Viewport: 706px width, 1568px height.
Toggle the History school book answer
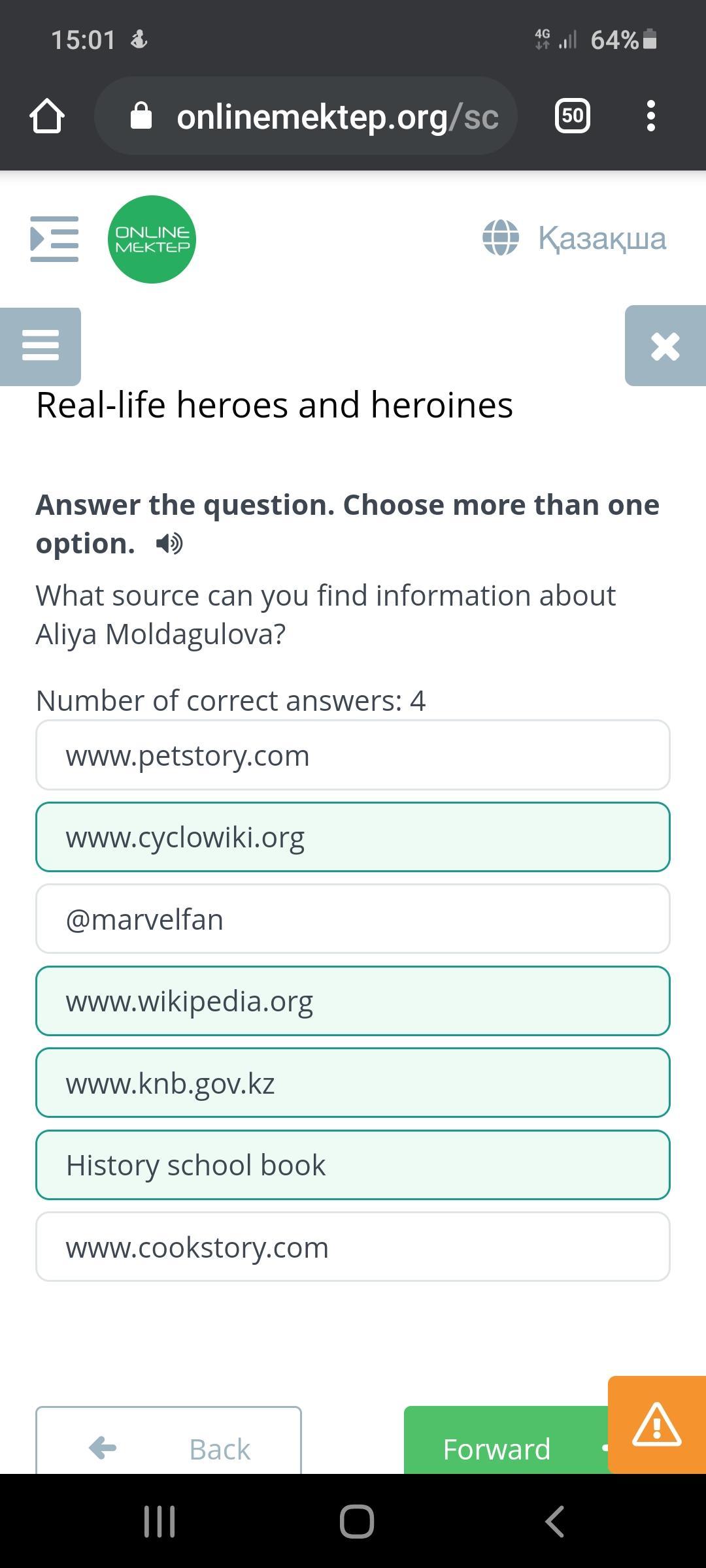pos(353,1165)
